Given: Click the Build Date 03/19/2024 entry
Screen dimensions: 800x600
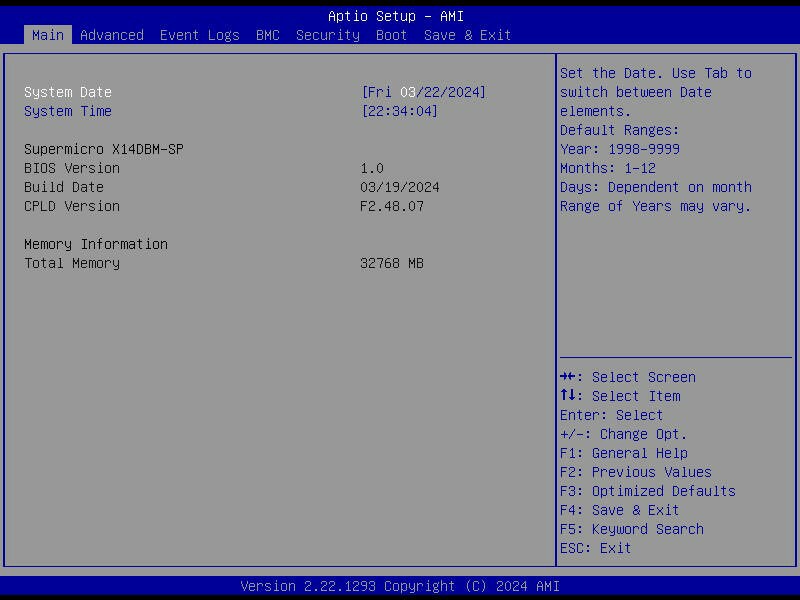Looking at the screenshot, I should (x=399, y=187).
